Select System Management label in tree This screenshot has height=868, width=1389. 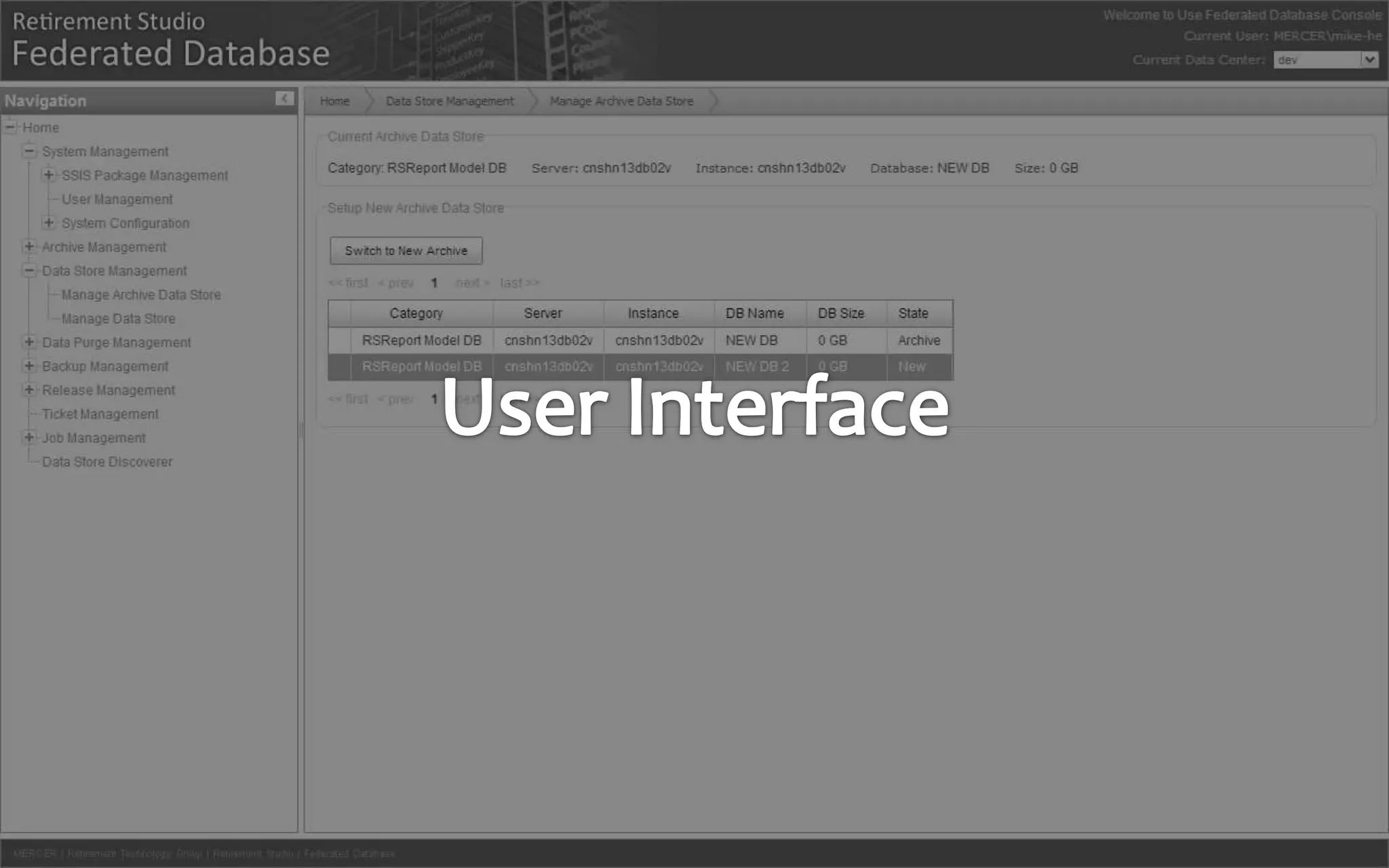tap(105, 151)
